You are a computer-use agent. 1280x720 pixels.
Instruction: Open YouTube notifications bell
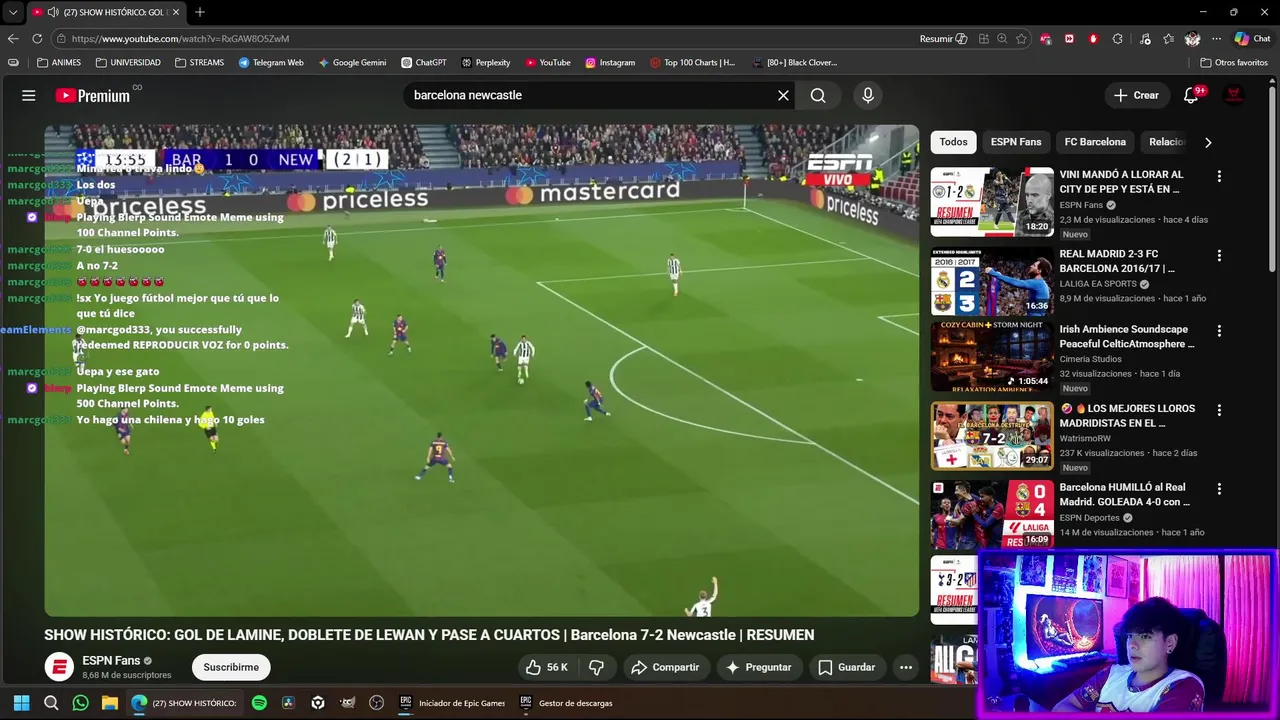[1191, 95]
